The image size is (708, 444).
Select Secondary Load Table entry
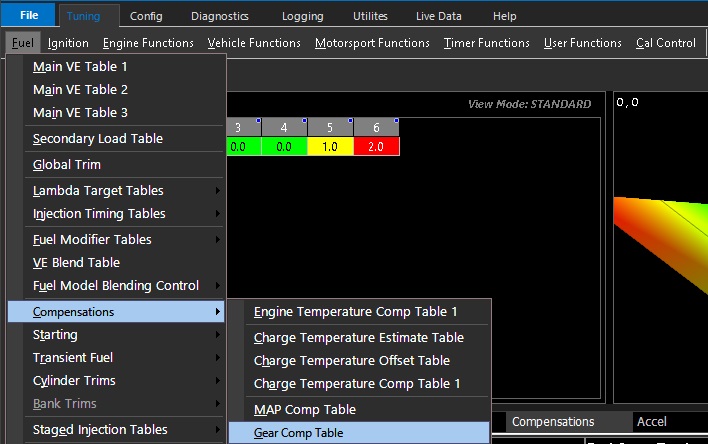tap(97, 139)
